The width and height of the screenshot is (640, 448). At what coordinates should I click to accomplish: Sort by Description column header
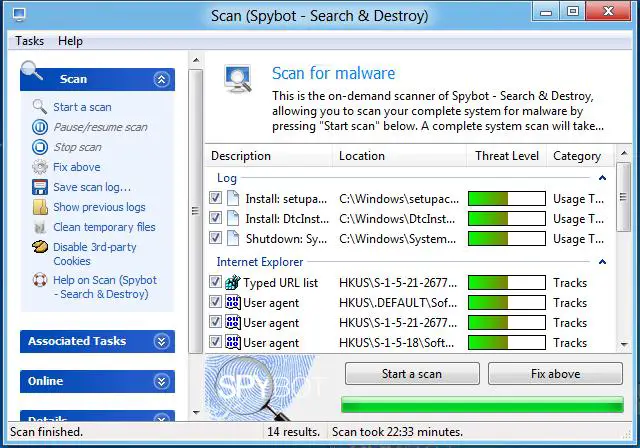(x=269, y=156)
